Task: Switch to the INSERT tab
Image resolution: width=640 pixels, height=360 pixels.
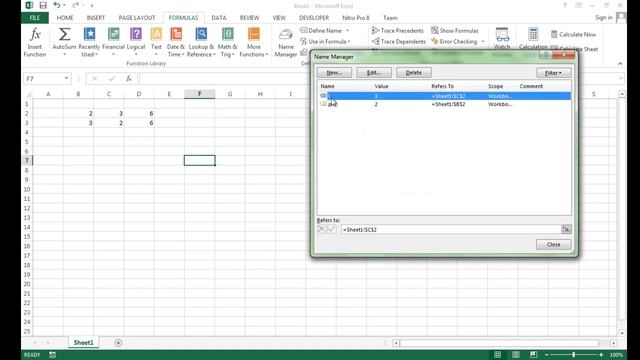Action: tap(96, 18)
